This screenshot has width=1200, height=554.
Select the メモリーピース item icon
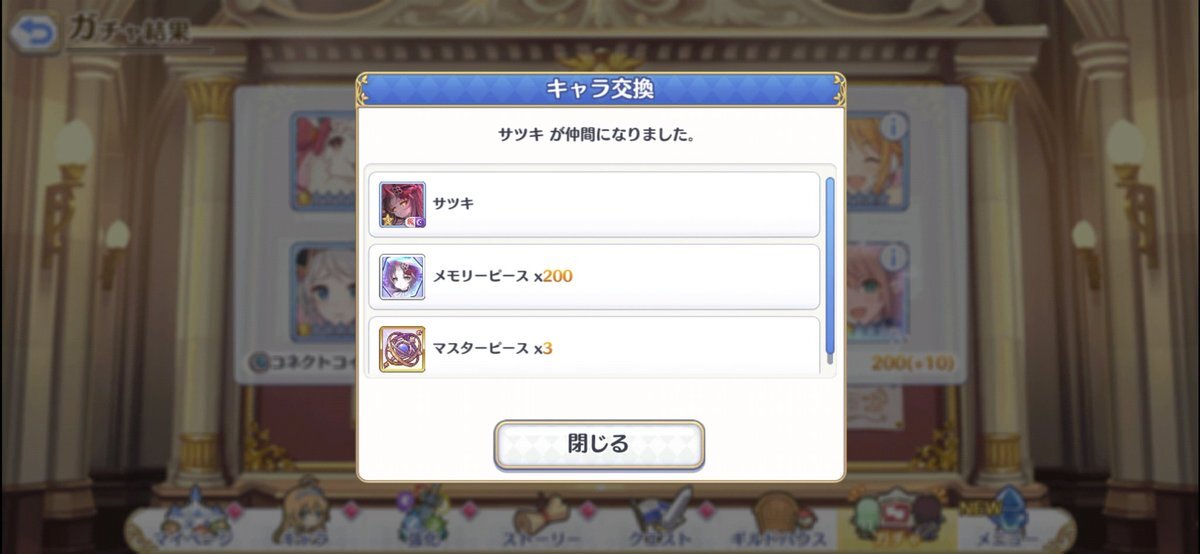click(x=402, y=276)
